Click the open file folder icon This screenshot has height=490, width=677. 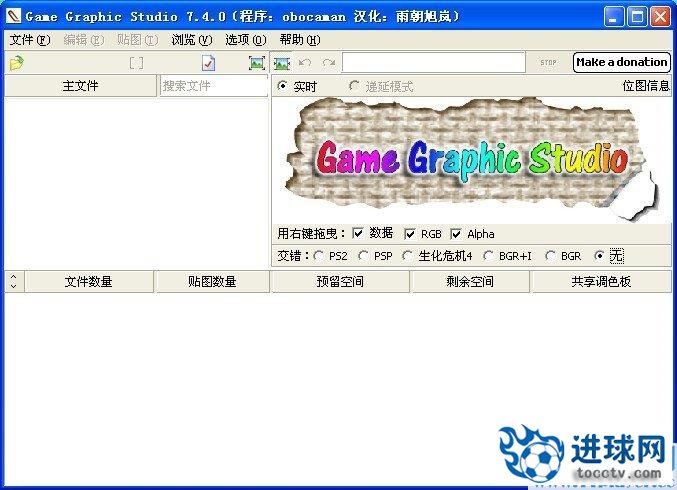tap(16, 63)
